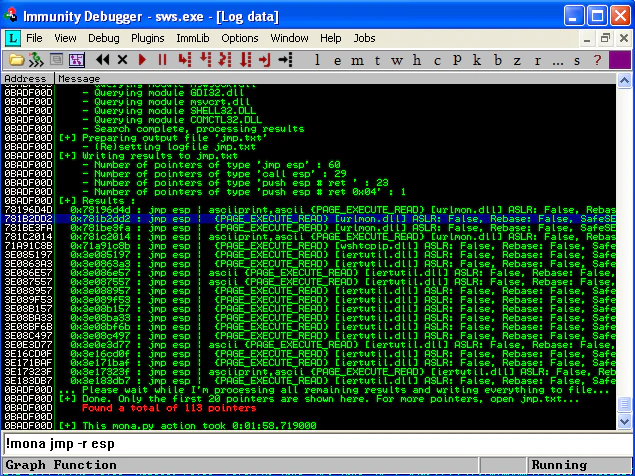Close the debugged program with X icon
This screenshot has width=635, height=476.
pyautogui.click(x=122, y=60)
